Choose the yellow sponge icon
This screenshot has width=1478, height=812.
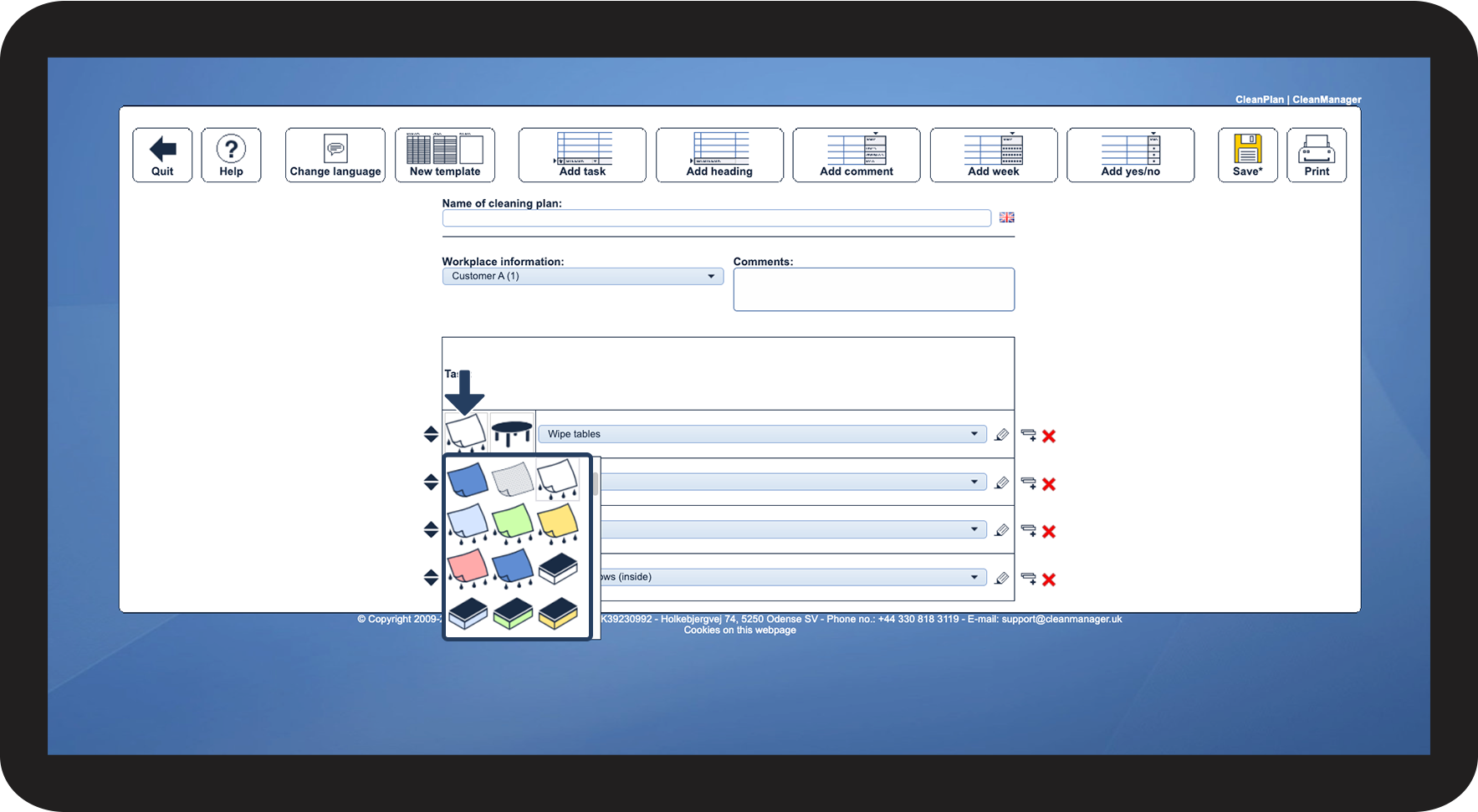coord(558,614)
